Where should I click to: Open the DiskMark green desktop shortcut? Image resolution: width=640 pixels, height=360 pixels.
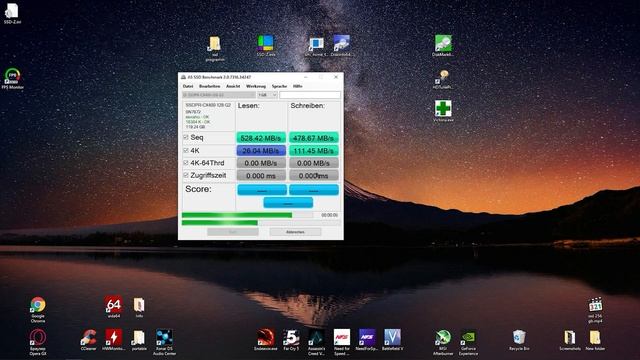[443, 45]
